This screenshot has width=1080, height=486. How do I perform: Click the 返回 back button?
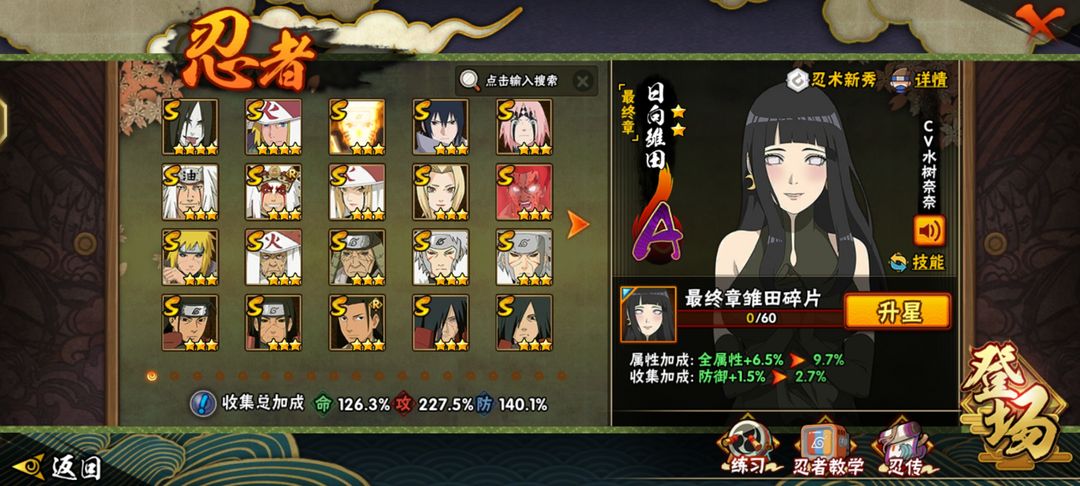click(58, 467)
